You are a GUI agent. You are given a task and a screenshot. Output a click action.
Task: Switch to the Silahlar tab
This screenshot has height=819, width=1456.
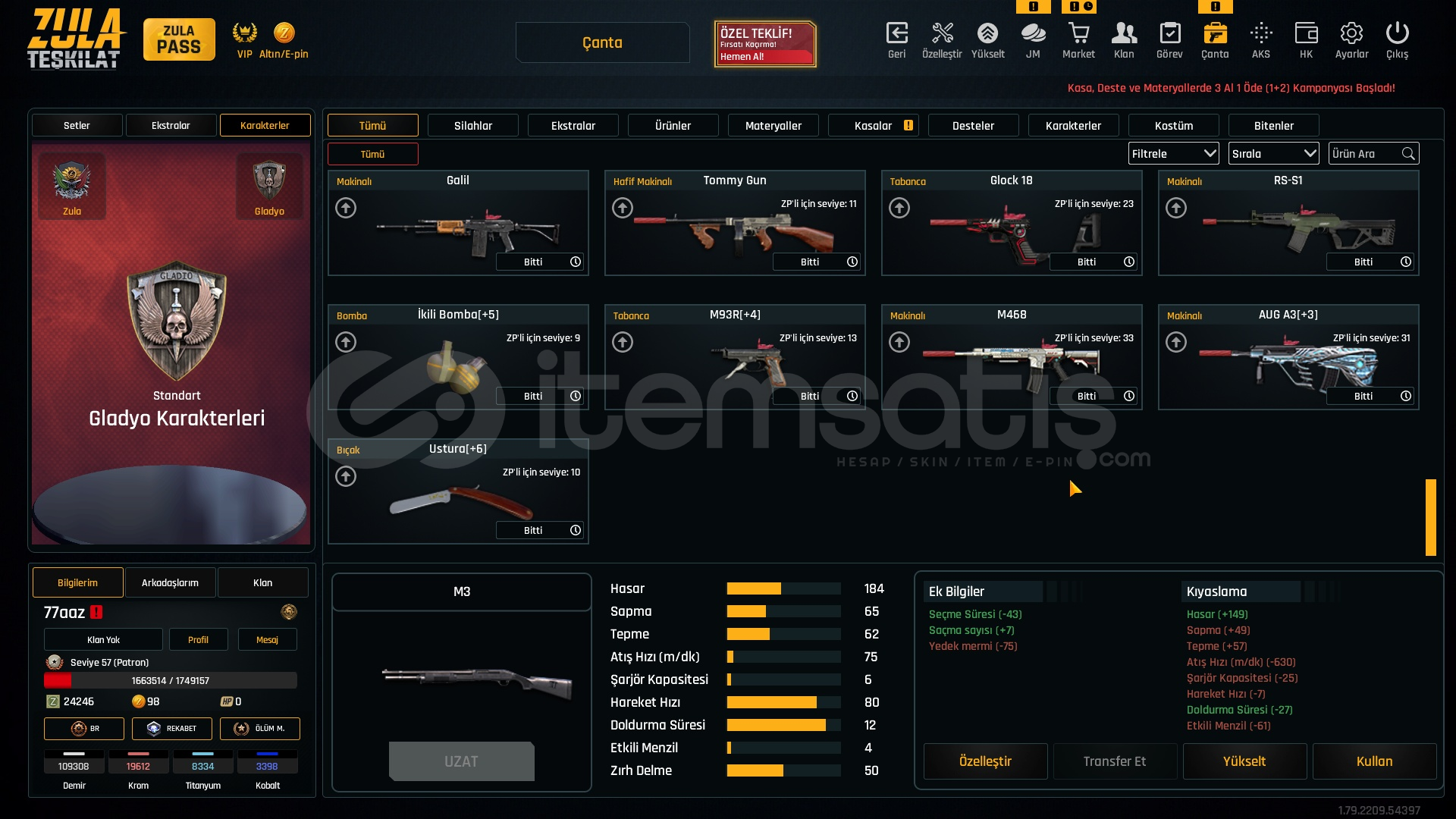(472, 125)
